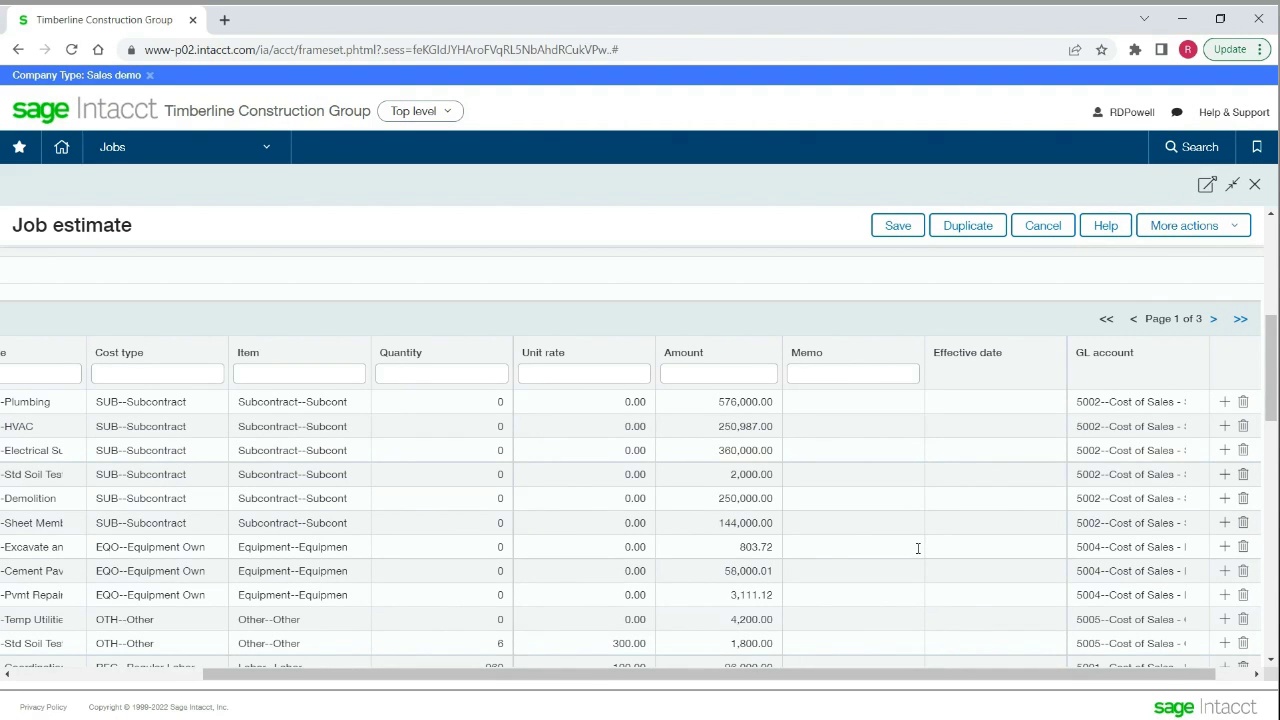Image resolution: width=1280 pixels, height=720 pixels.
Task: Filter by Quantity input field
Action: (441, 374)
